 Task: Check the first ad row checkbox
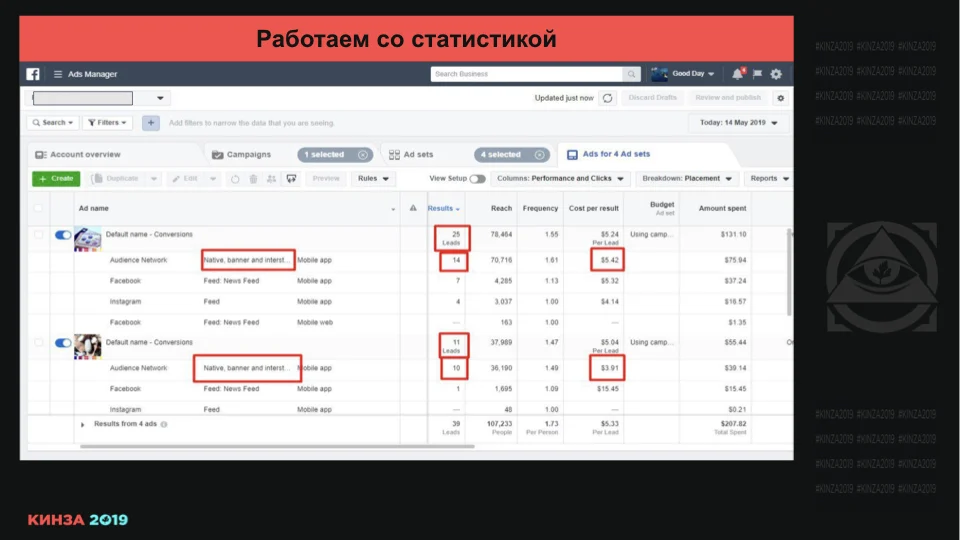pos(39,234)
